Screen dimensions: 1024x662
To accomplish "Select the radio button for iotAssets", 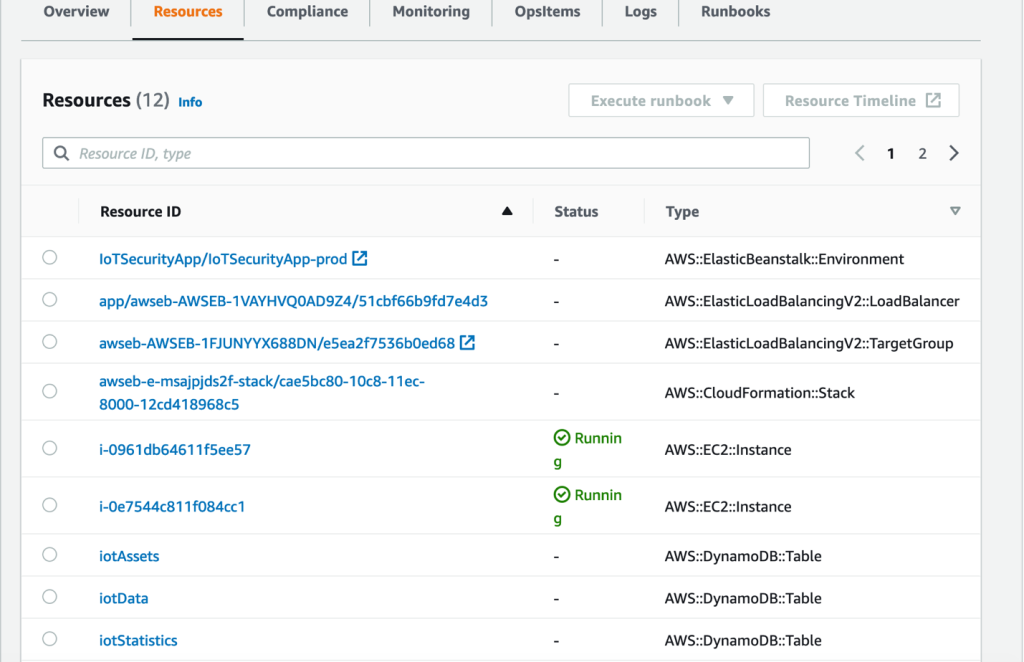I will pos(50,555).
